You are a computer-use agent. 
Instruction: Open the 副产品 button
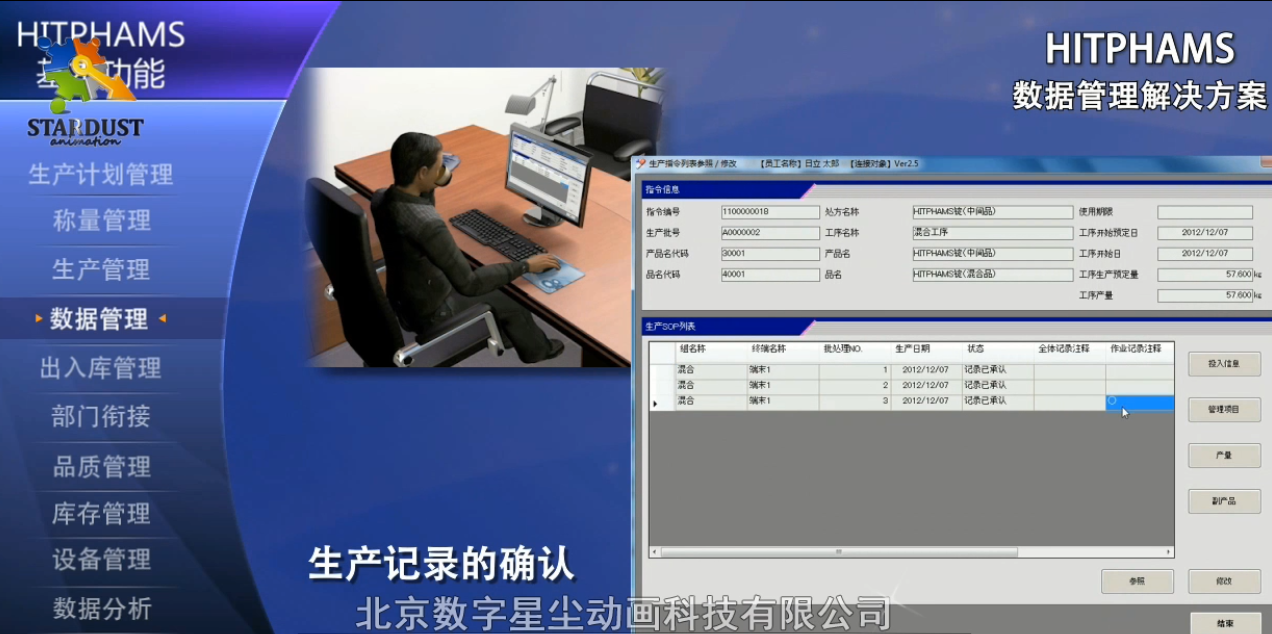tap(1224, 501)
